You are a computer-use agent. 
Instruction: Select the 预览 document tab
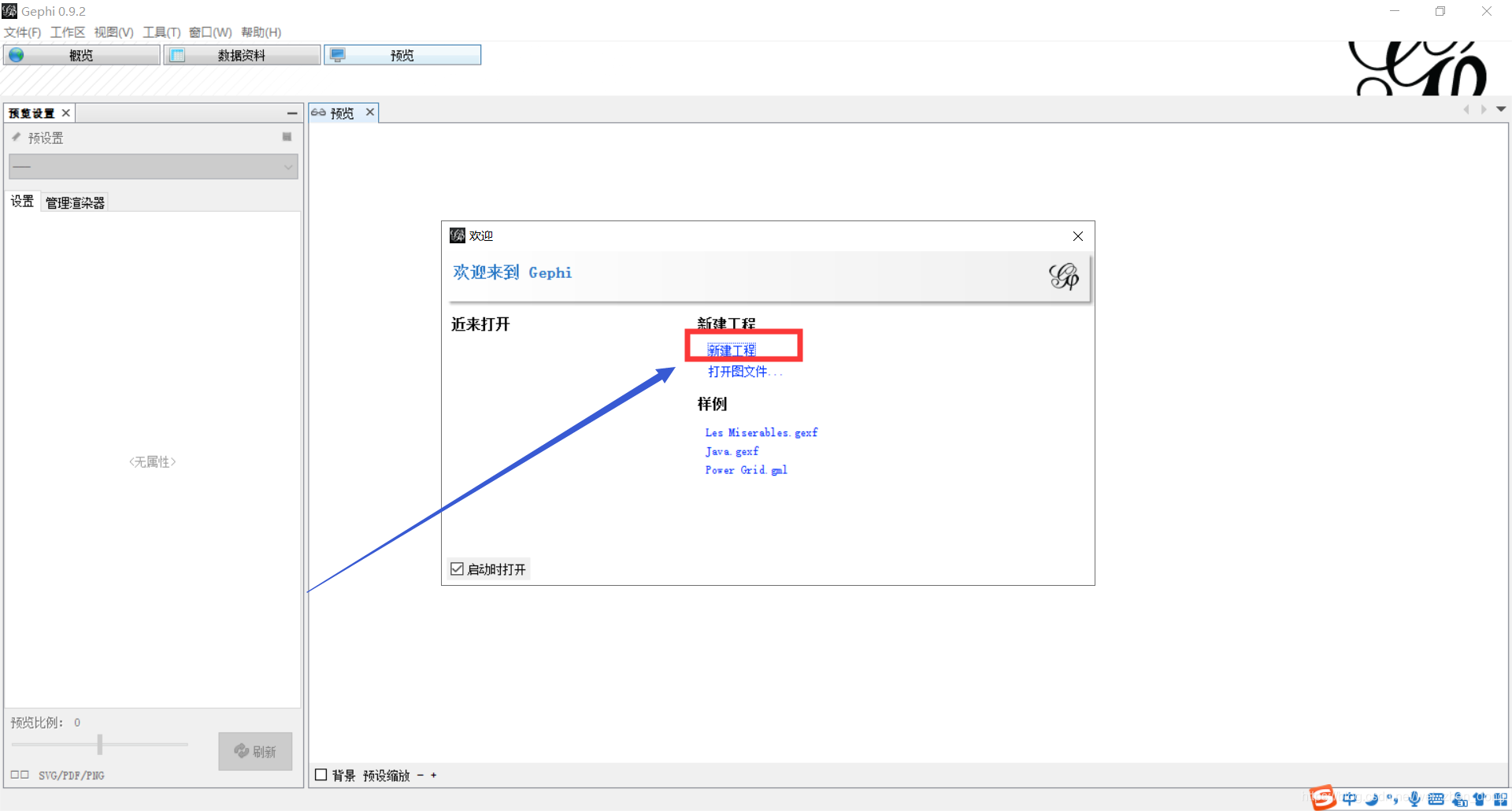[342, 113]
